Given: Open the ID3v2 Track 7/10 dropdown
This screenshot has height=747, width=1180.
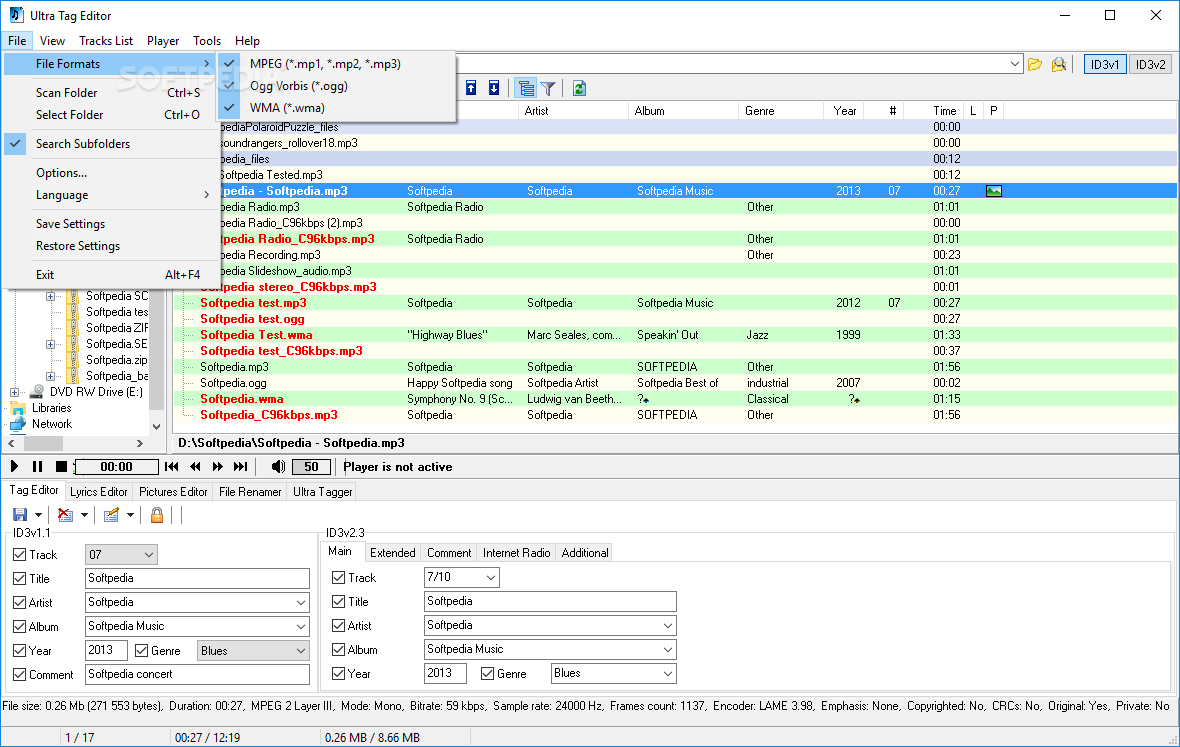Looking at the screenshot, I should point(491,578).
